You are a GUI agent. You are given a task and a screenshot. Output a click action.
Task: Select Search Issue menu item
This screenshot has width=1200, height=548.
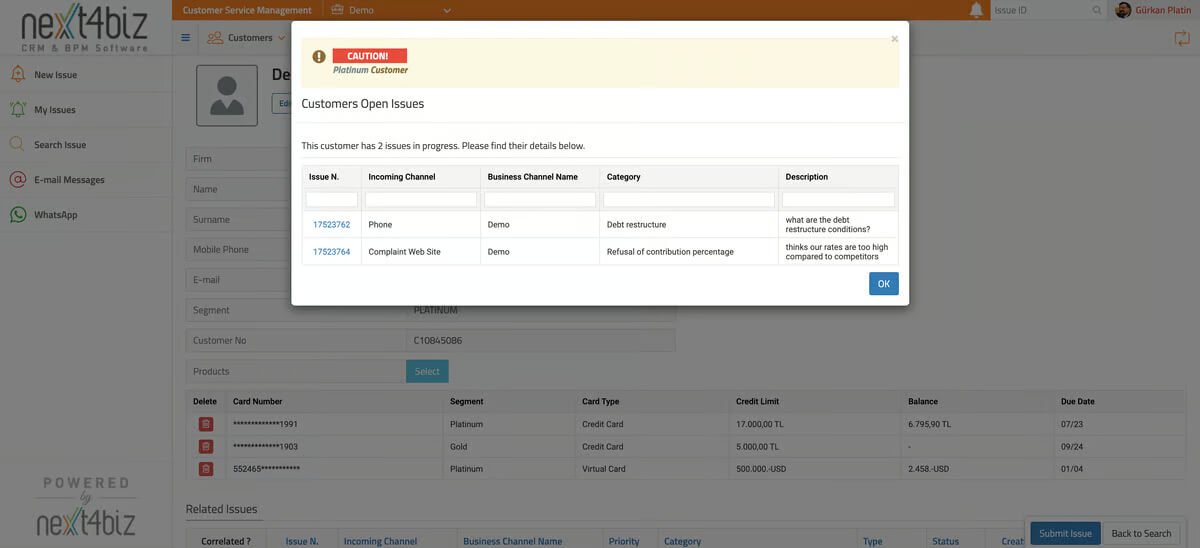click(x=60, y=145)
